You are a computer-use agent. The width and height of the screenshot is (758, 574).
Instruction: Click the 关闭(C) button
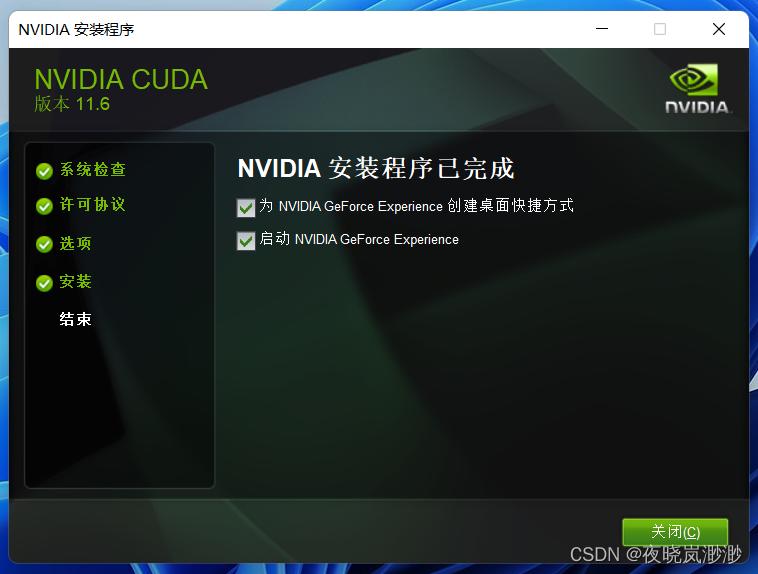675,532
